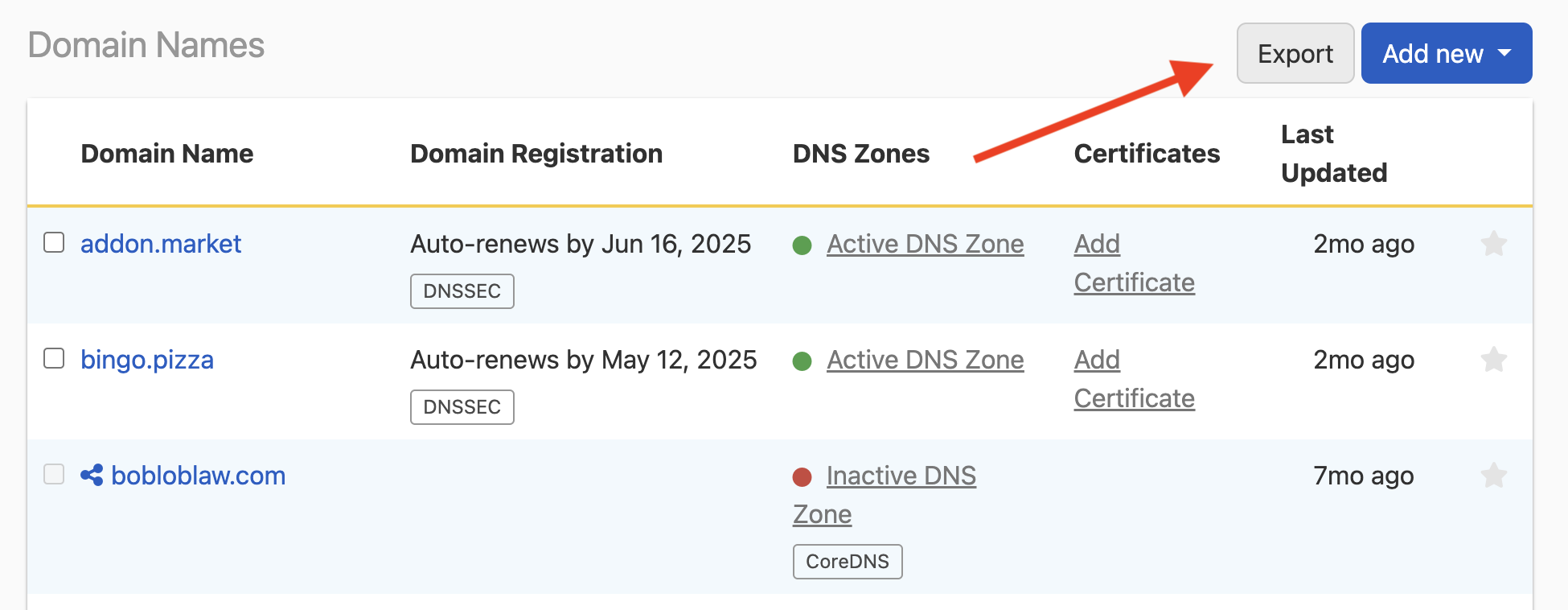1568x610 pixels.
Task: Click the CoreDNS badge under bobloblaw.com
Action: (847, 562)
